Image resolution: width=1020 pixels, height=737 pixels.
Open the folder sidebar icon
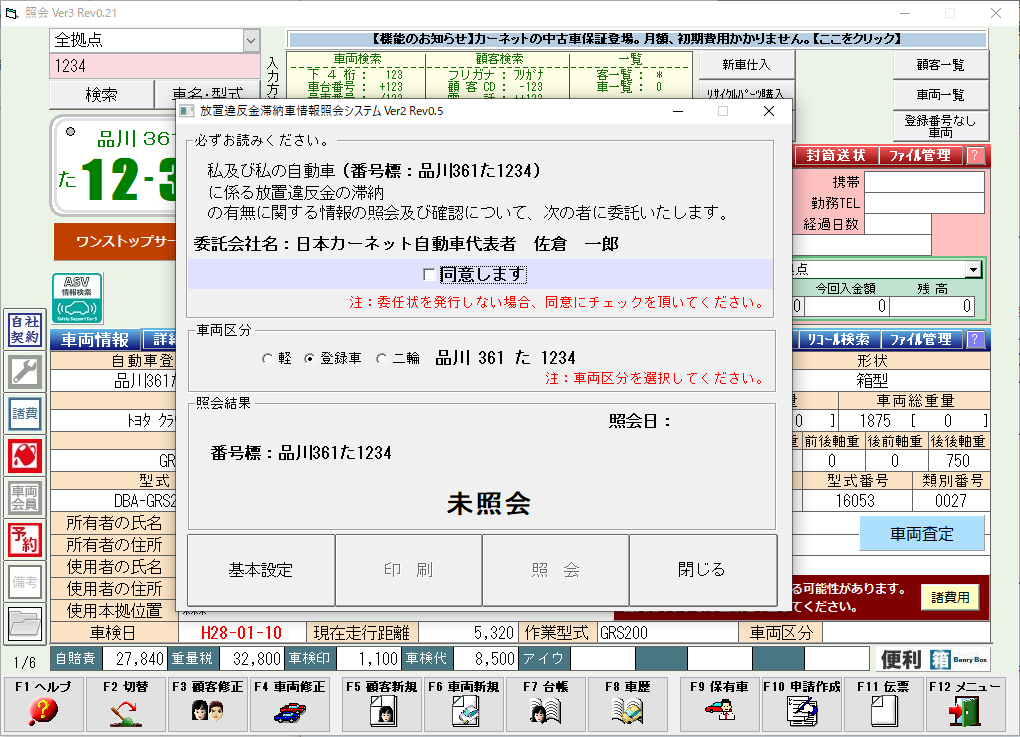[25, 623]
